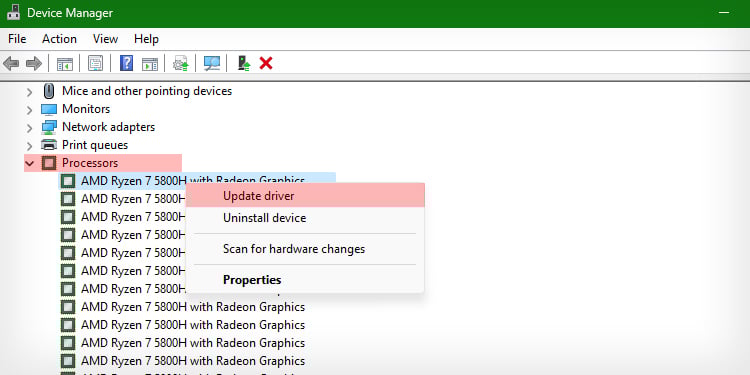This screenshot has width=750, height=375.
Task: Select the Print queues label
Action: (95, 145)
